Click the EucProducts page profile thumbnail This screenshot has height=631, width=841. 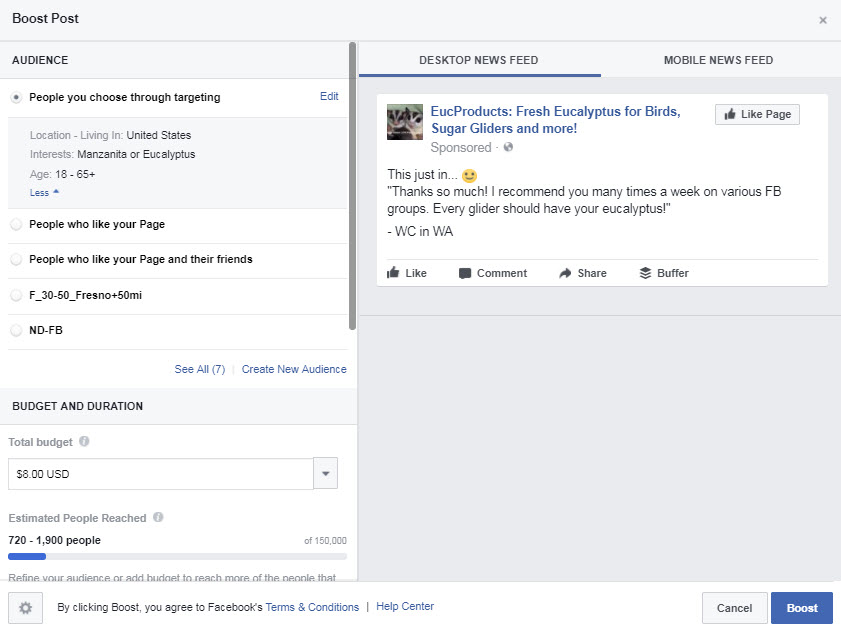405,121
